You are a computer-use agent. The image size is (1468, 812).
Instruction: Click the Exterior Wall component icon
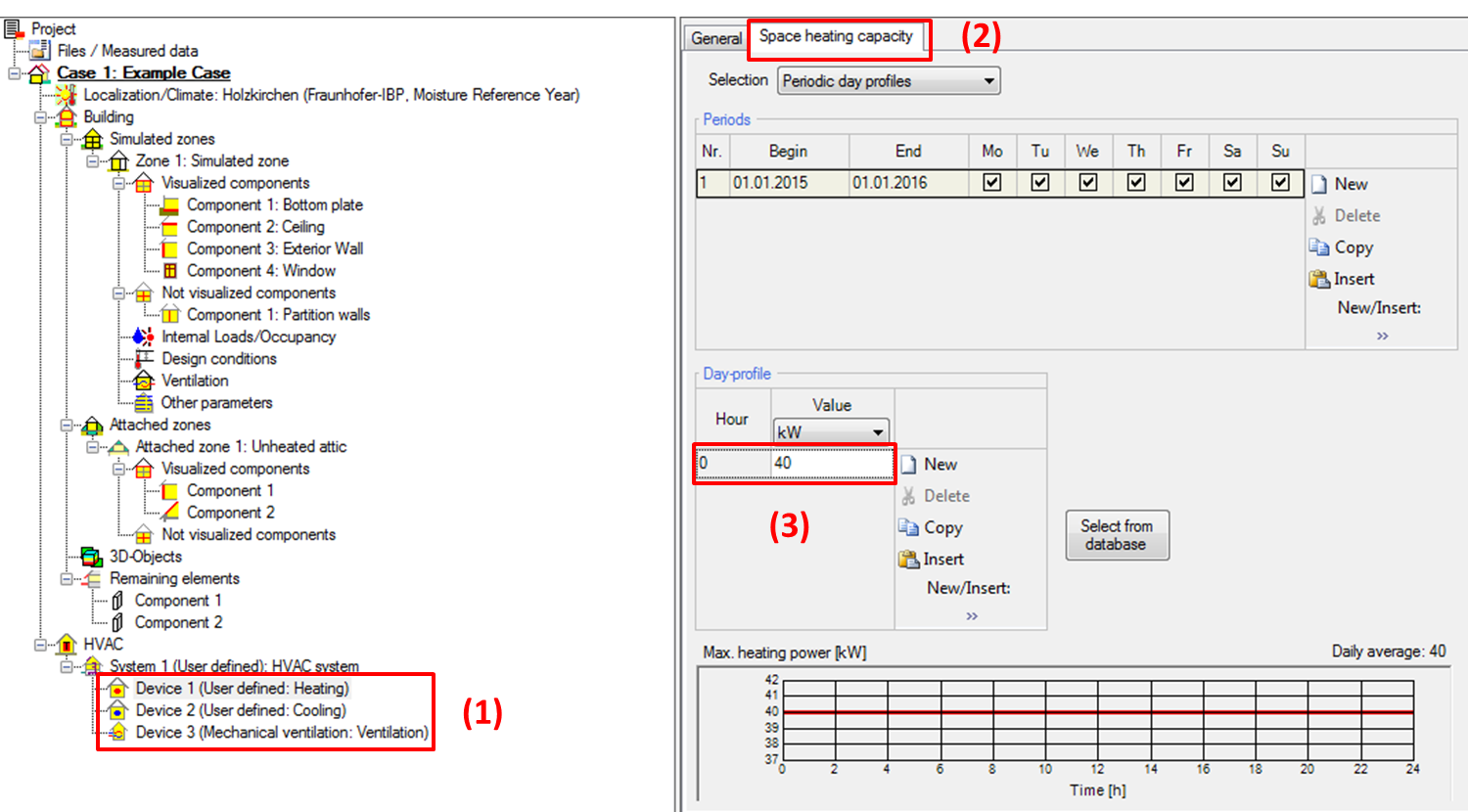169,248
